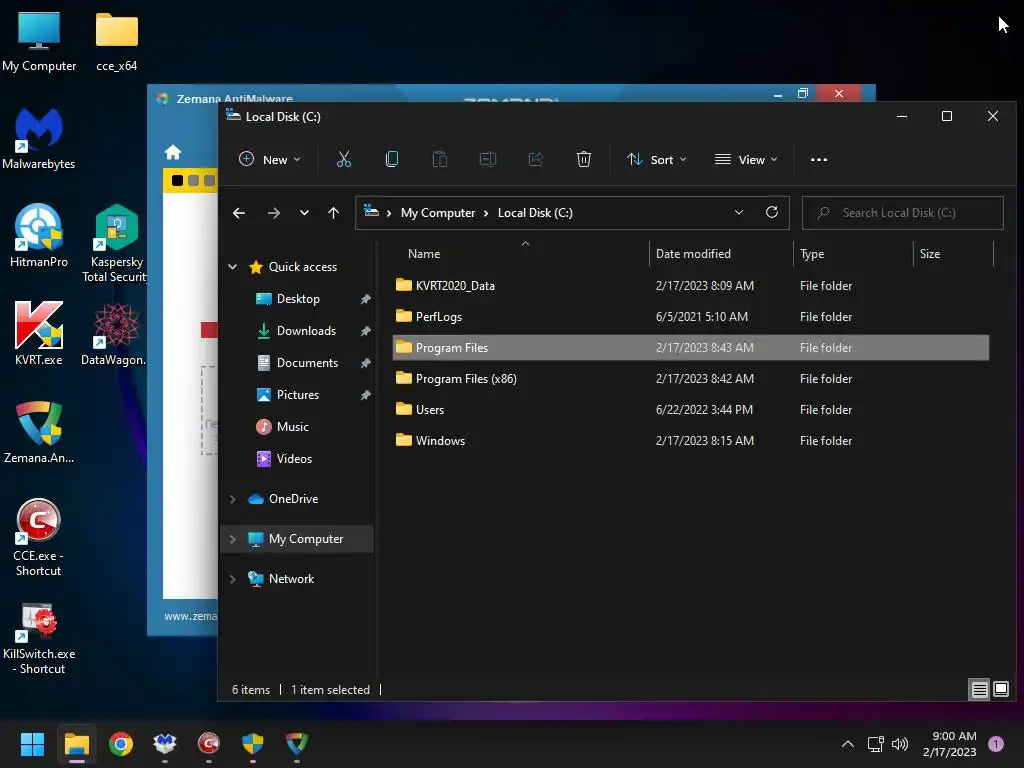1024x768 pixels.
Task: Open Music in navigation pane
Action: [293, 426]
